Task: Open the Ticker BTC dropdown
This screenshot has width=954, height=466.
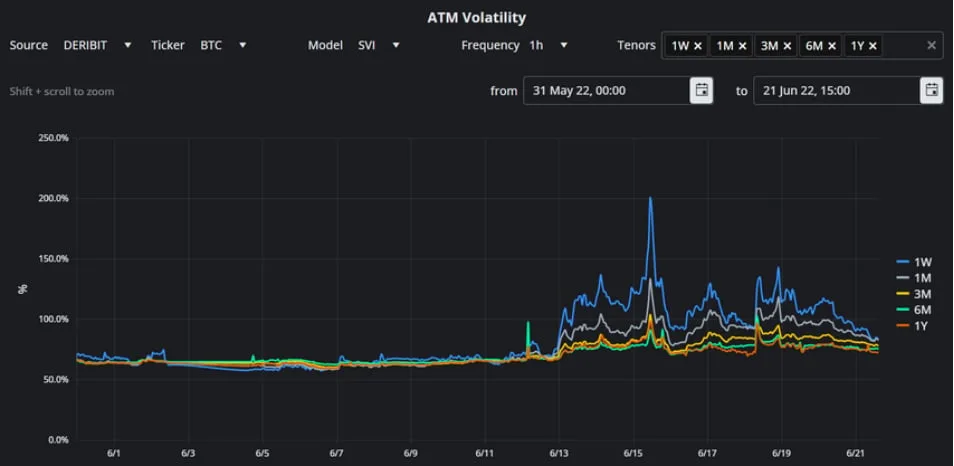Action: [x=223, y=45]
